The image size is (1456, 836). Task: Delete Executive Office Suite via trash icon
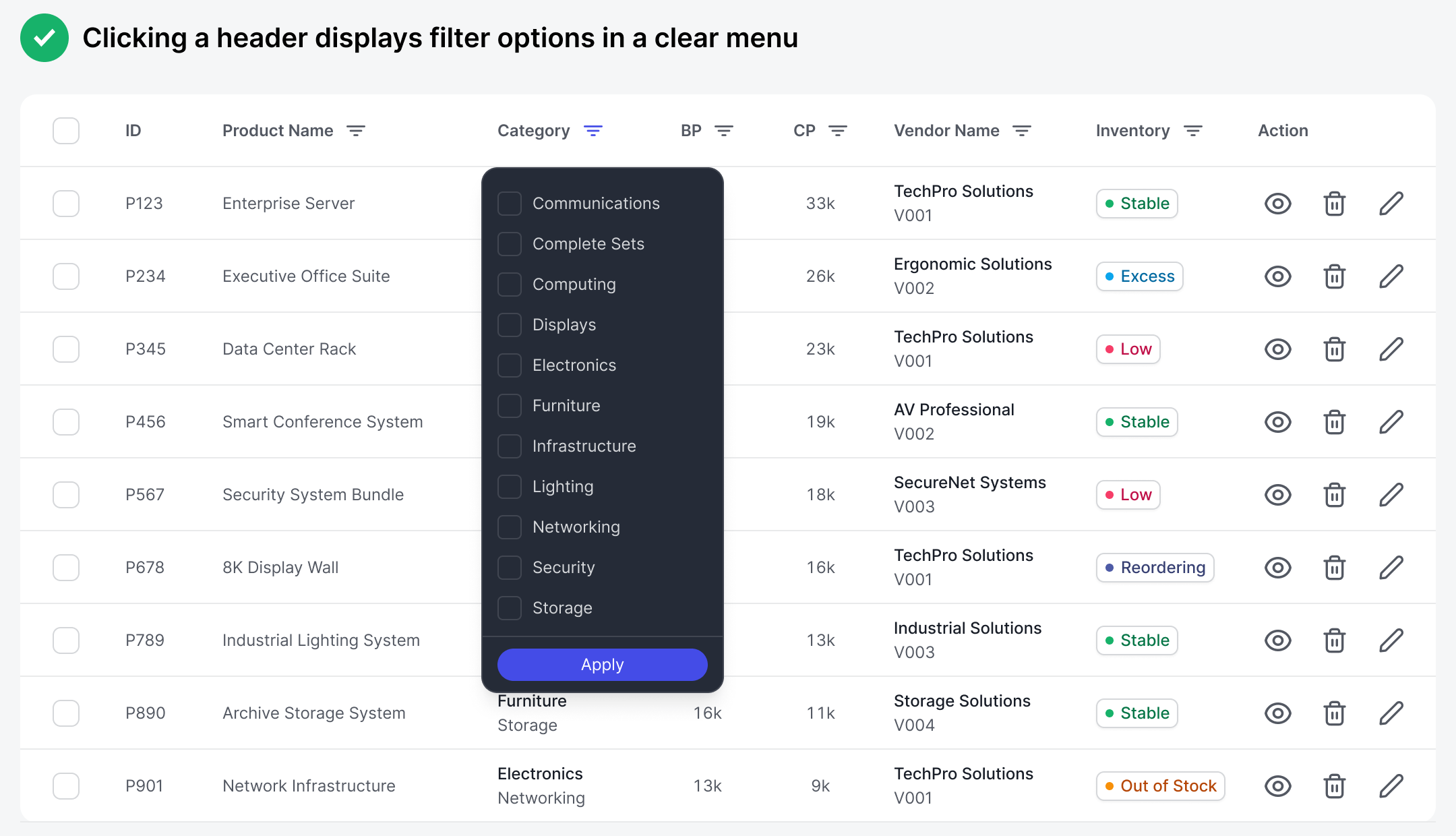[x=1334, y=276]
